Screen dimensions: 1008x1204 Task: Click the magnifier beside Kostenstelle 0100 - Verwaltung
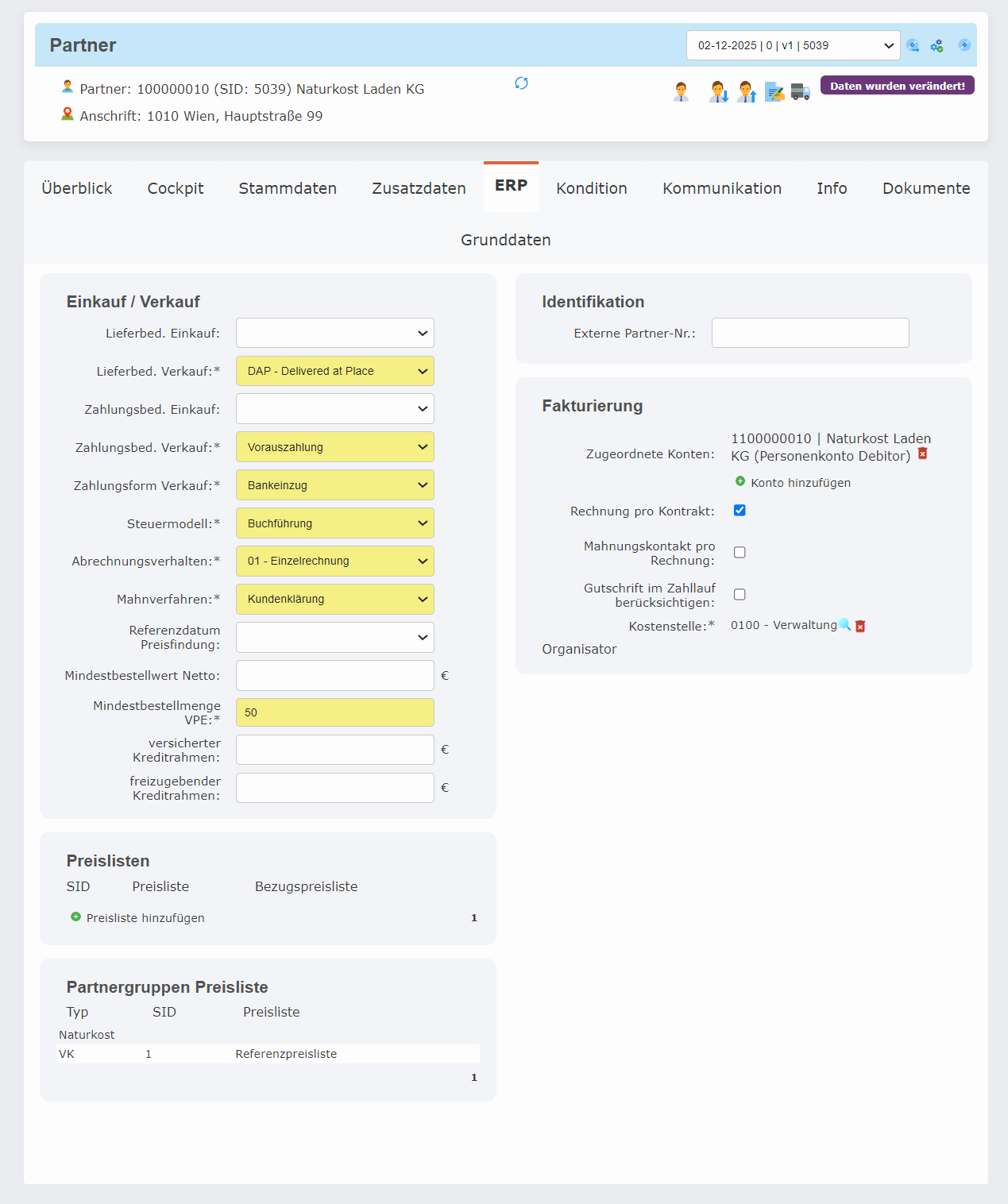(844, 625)
